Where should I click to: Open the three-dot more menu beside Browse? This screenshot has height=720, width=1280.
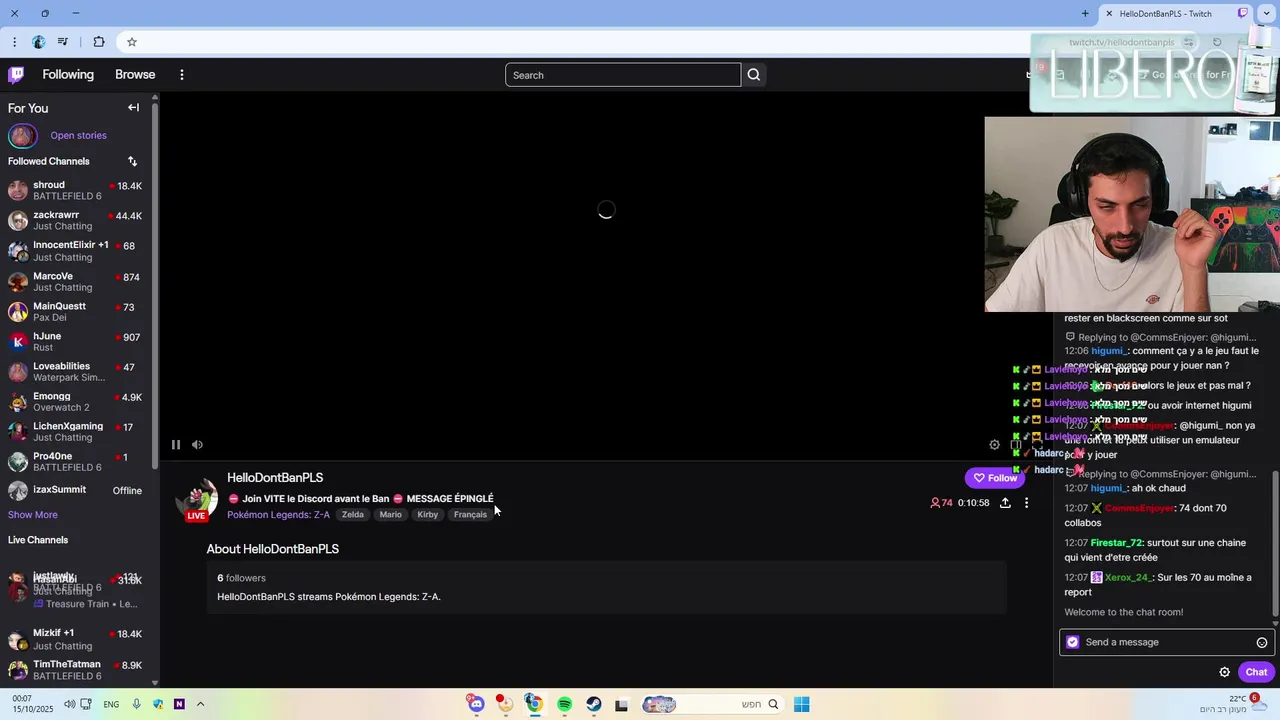point(182,75)
